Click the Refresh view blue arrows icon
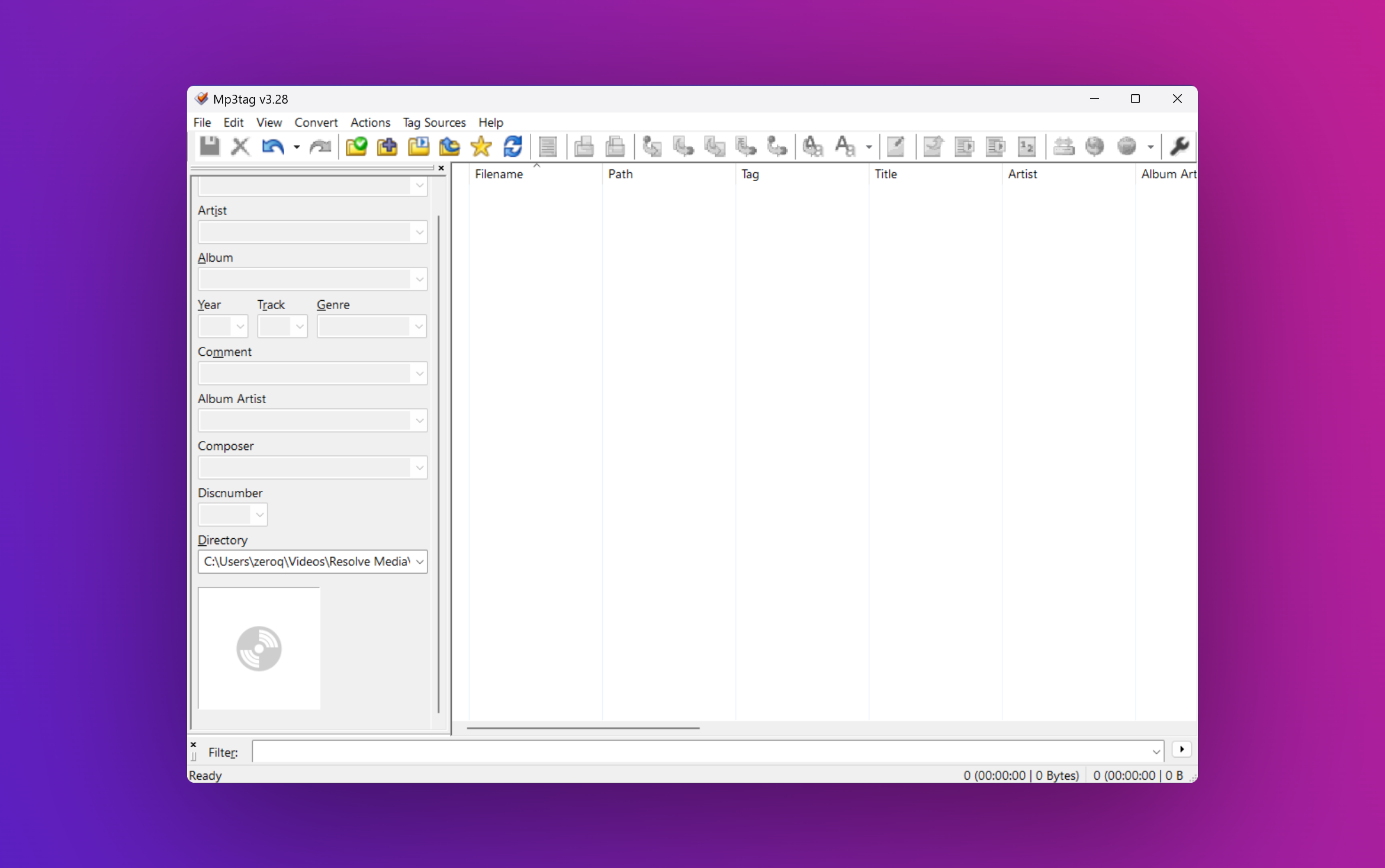1385x868 pixels. point(513,146)
